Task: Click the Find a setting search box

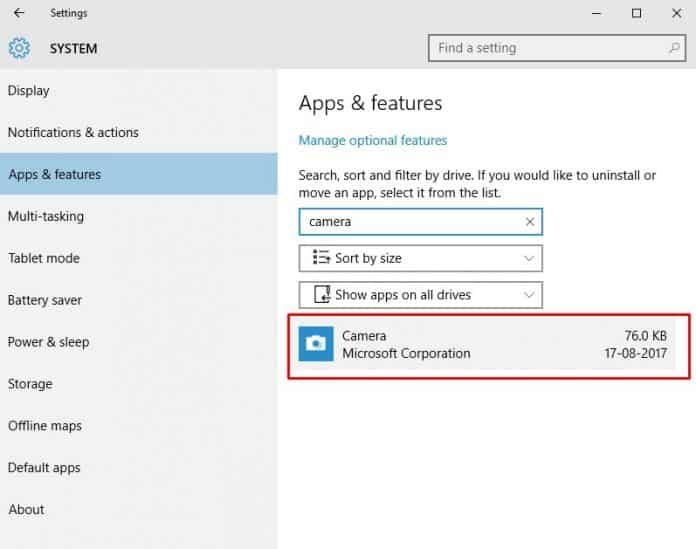Action: coord(557,47)
